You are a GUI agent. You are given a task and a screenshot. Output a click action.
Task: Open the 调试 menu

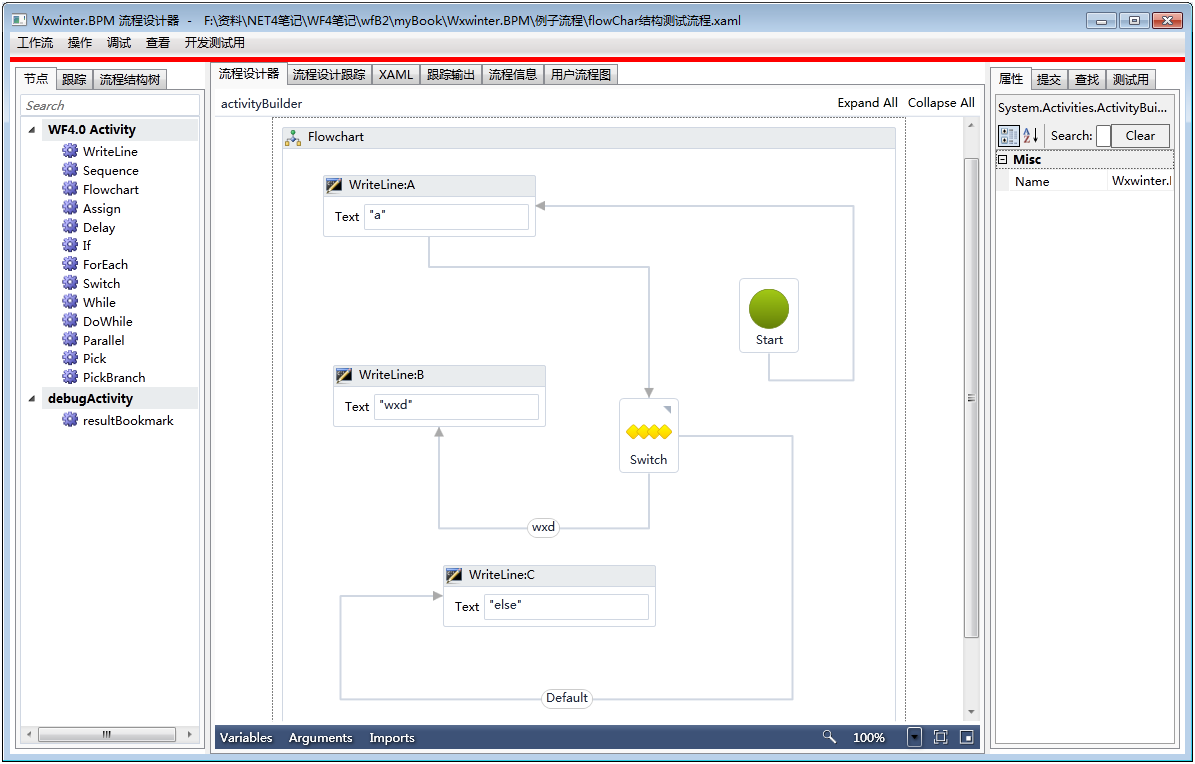[x=119, y=43]
